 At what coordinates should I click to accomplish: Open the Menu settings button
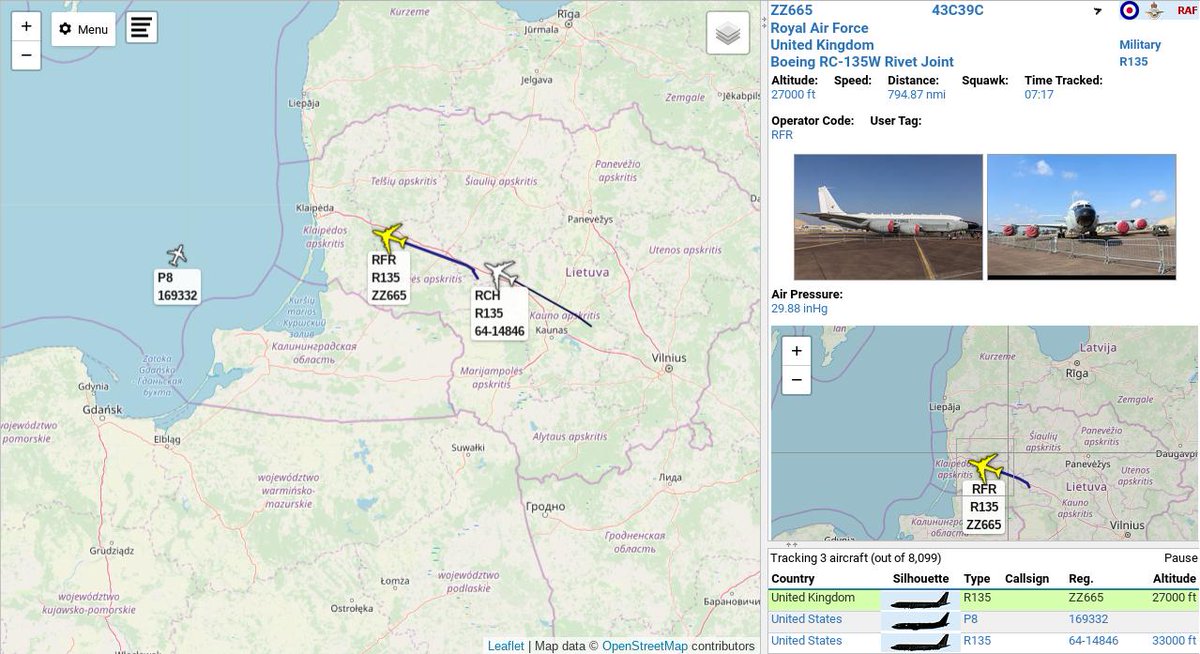[x=84, y=29]
